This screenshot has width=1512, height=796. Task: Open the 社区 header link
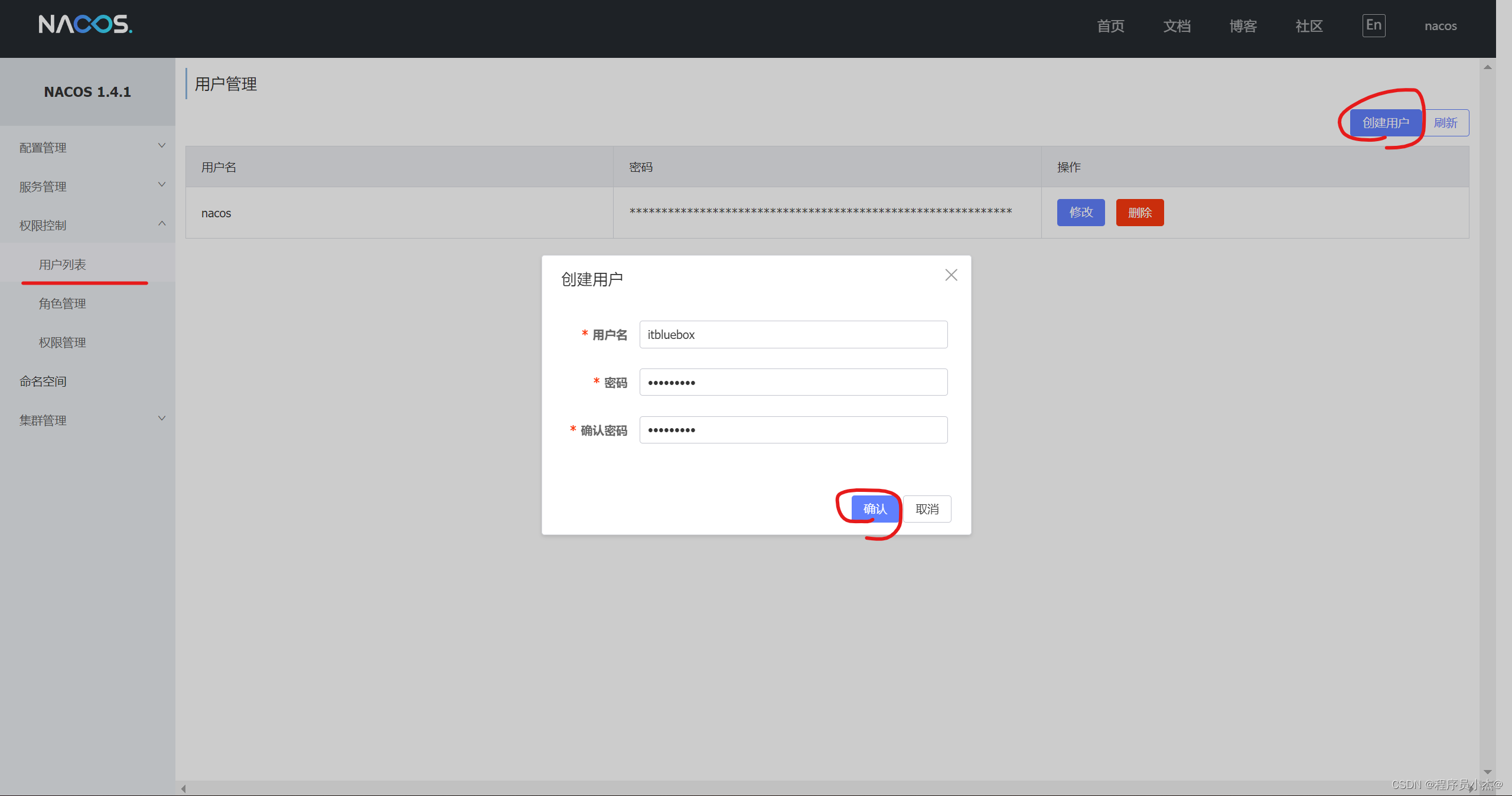[1309, 26]
